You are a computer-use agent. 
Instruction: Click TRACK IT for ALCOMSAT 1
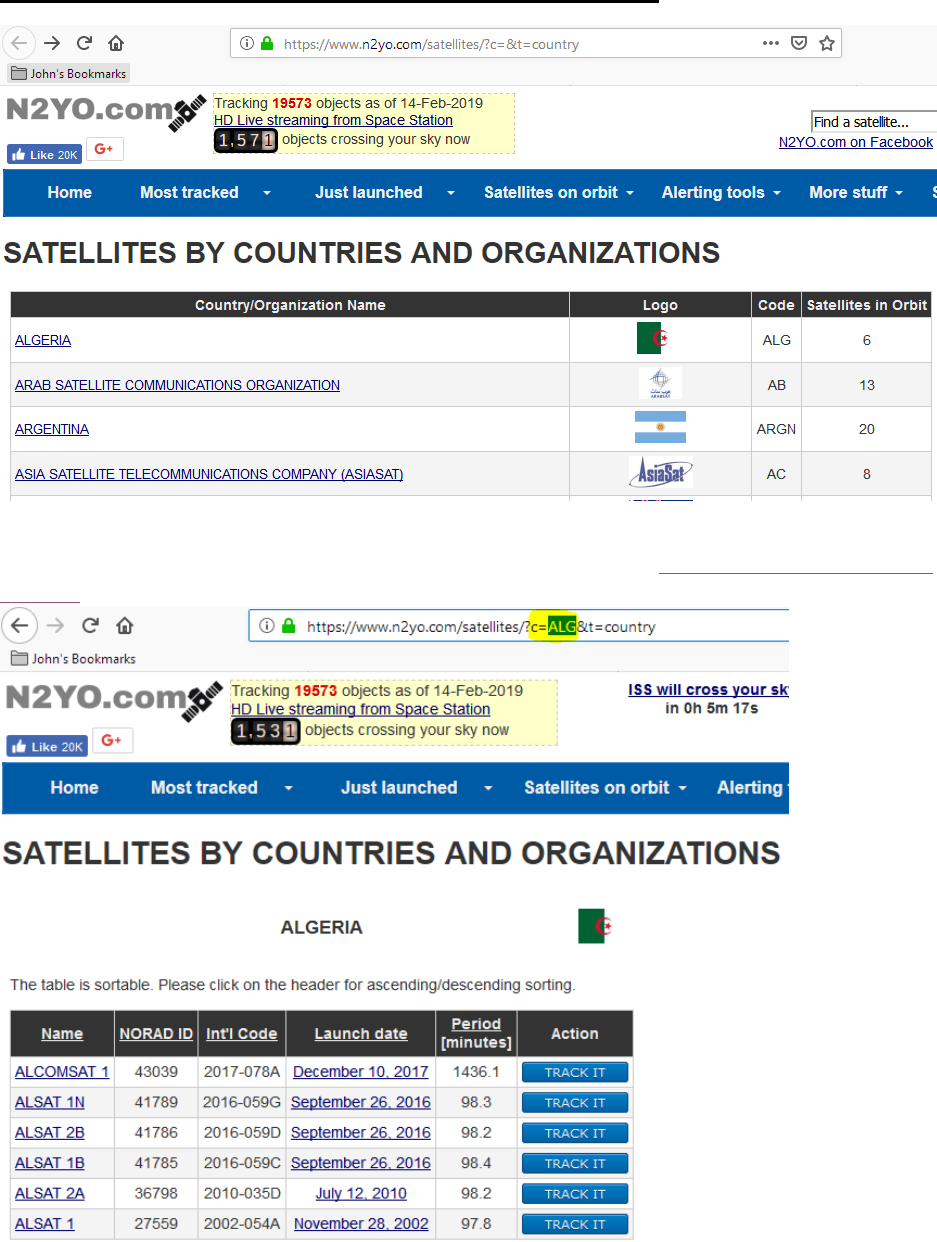pyautogui.click(x=575, y=1073)
